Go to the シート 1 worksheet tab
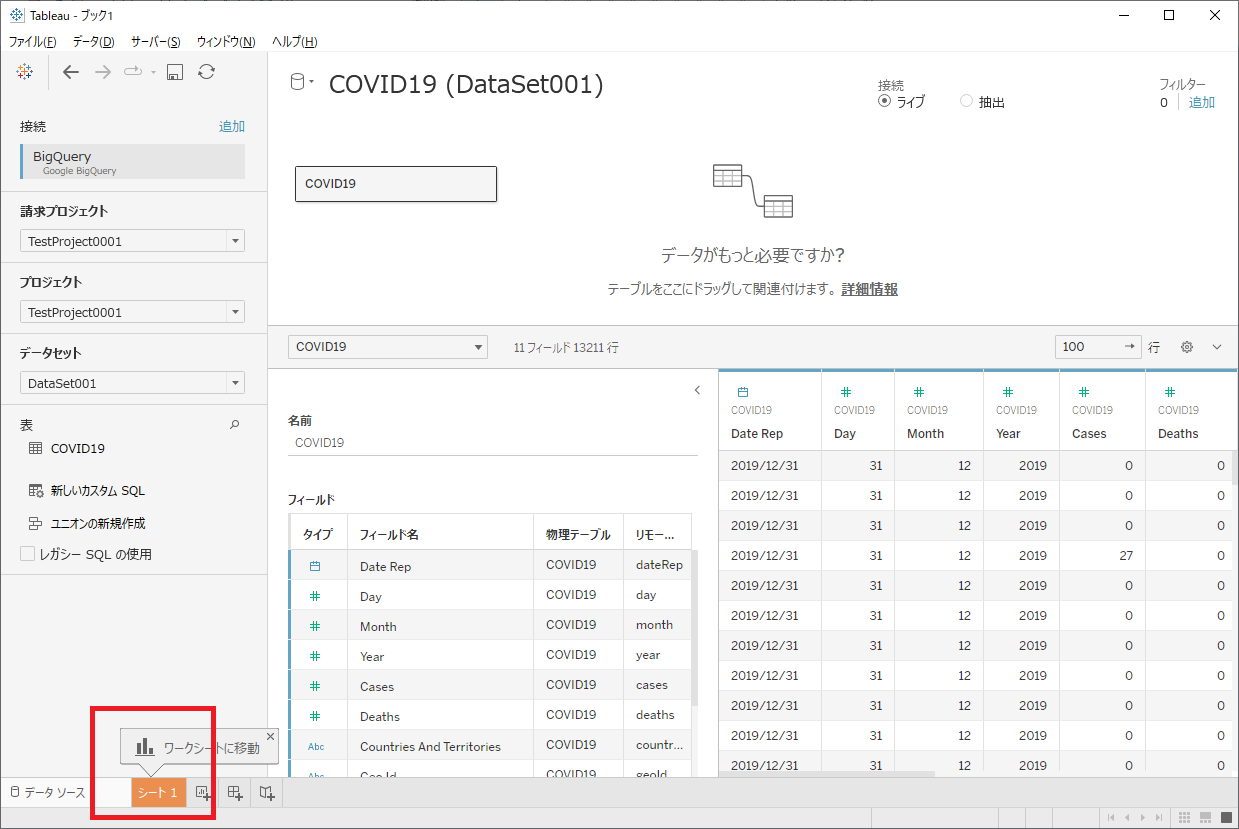Viewport: 1239px width, 829px height. click(x=158, y=793)
